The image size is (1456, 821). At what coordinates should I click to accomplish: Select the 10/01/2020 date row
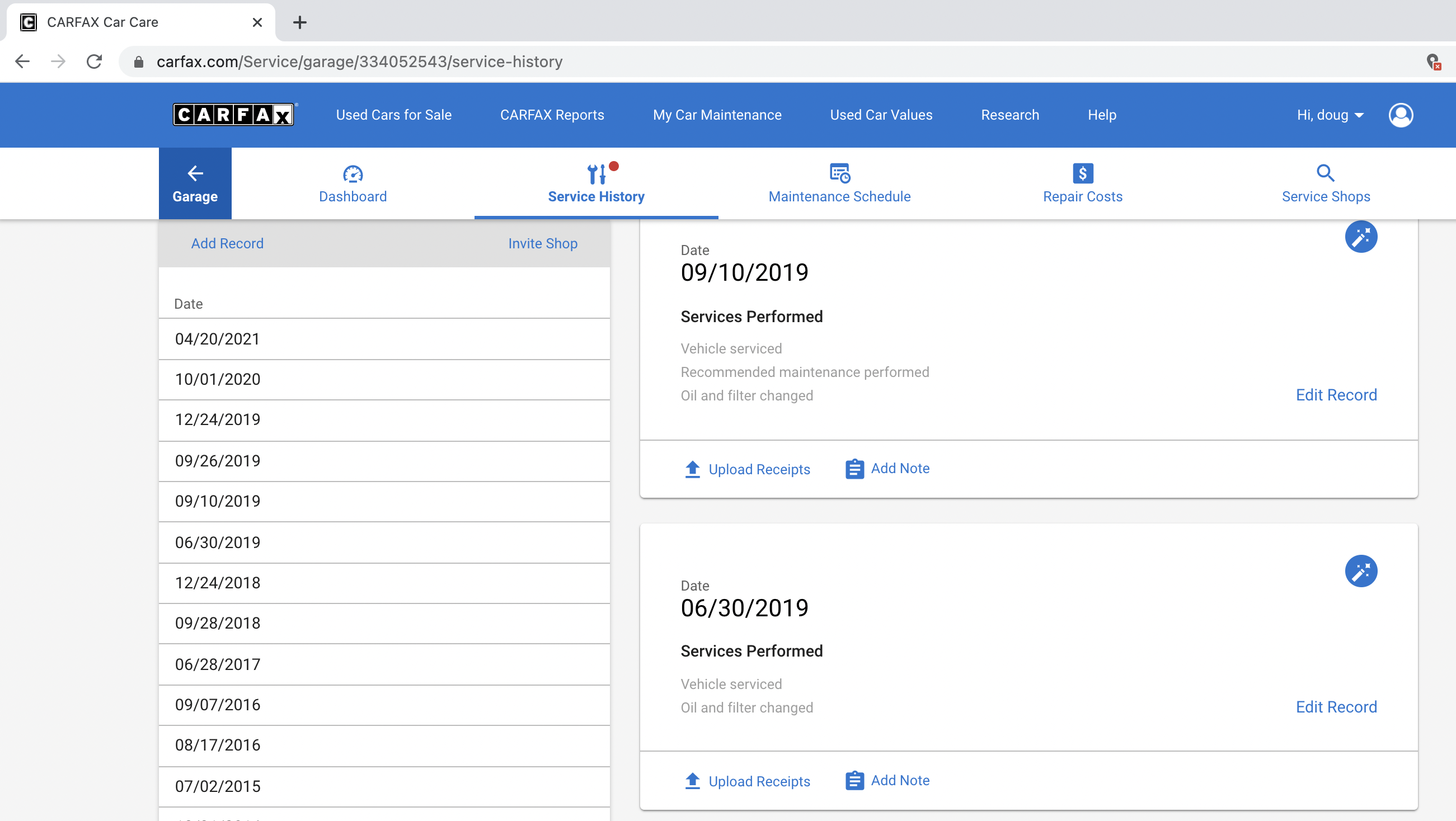384,380
